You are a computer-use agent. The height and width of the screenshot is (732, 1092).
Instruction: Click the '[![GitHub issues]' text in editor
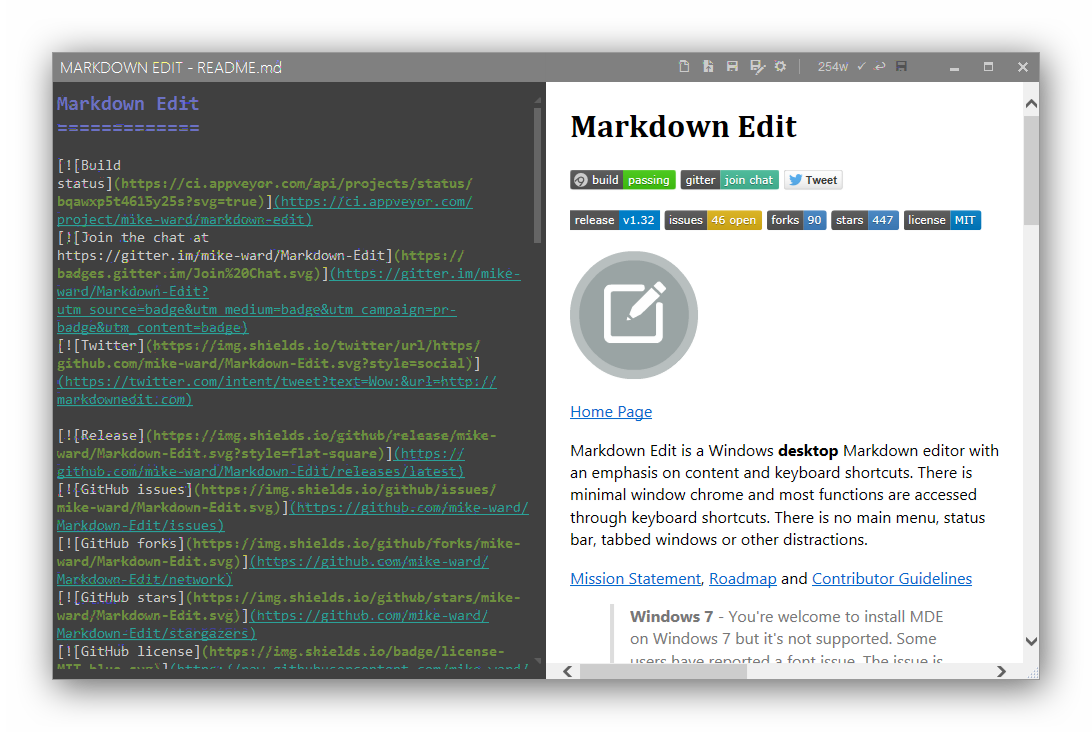[125, 490]
